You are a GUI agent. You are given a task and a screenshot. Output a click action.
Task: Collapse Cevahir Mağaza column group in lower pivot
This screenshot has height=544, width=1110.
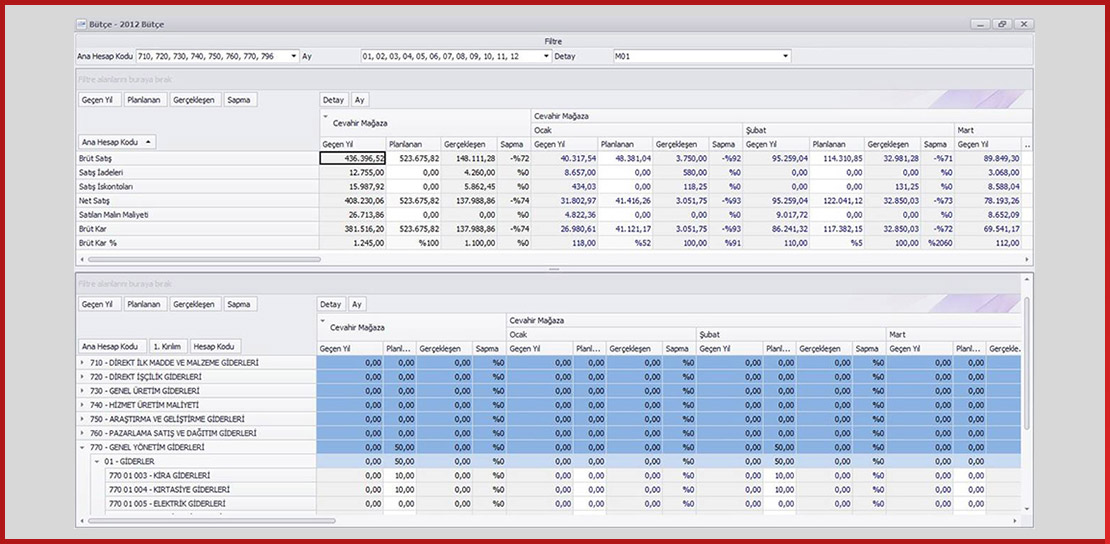coord(324,321)
